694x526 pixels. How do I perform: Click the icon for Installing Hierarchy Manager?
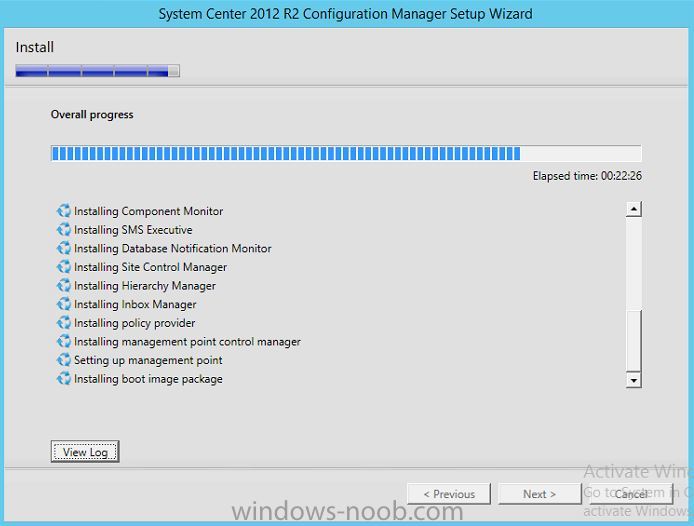pyautogui.click(x=64, y=285)
